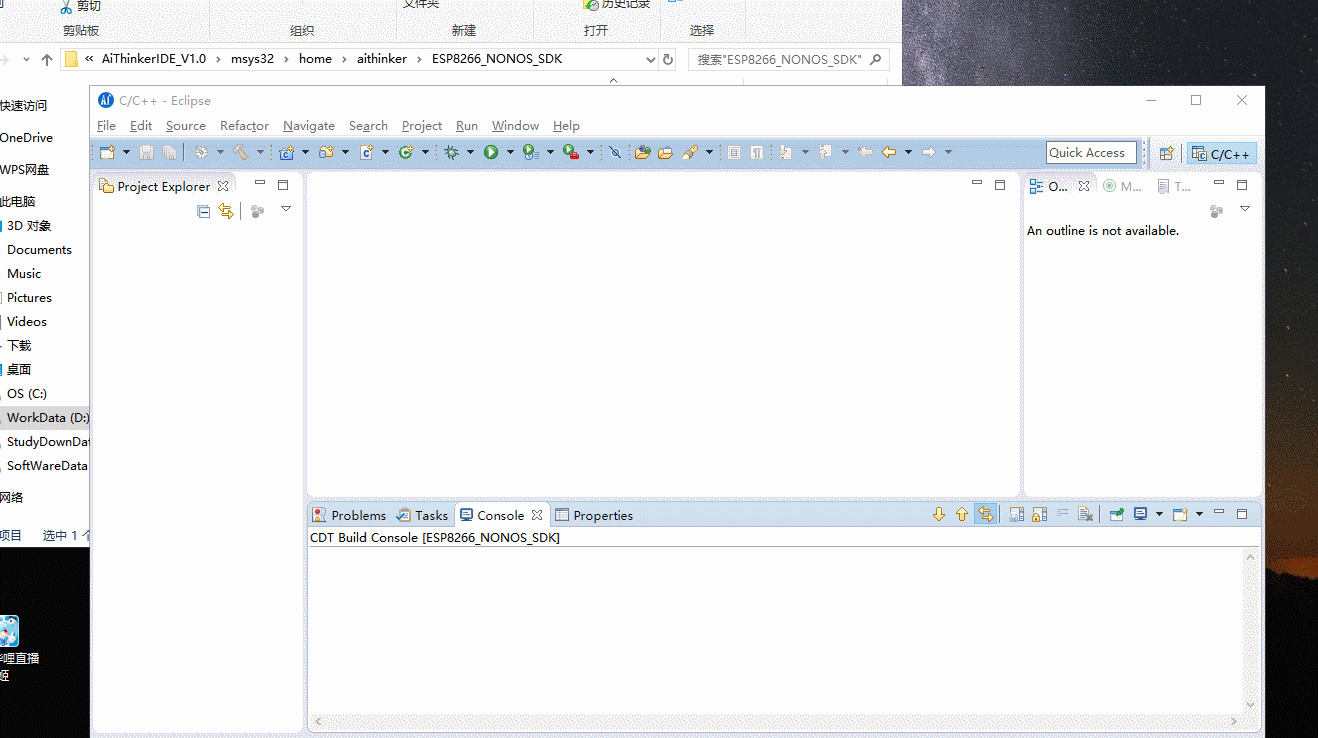Open the Outline View Menu triangle
1318x738 pixels.
(x=1245, y=209)
